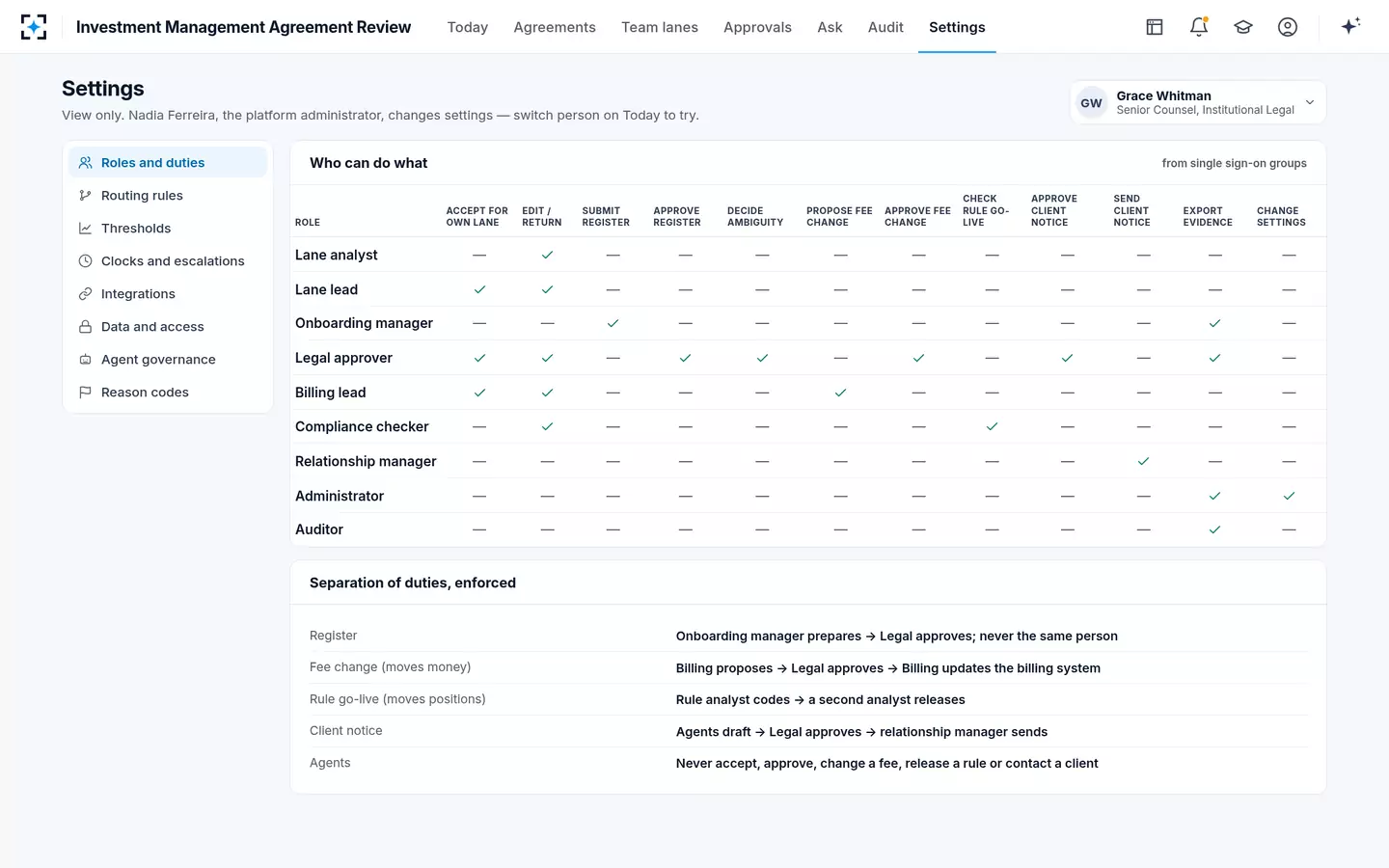Open the layout panel icon
This screenshot has width=1389, height=868.
coord(1155,27)
